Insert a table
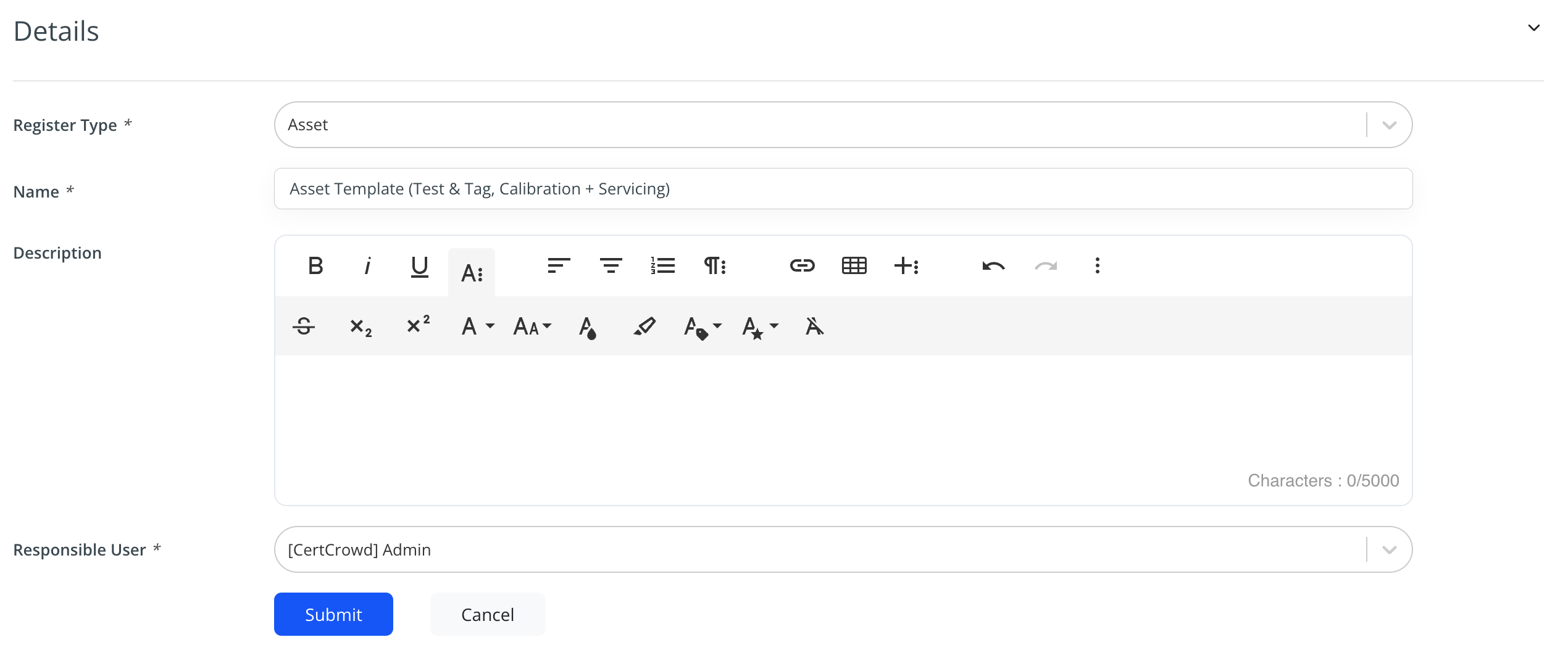This screenshot has width=1568, height=658. click(854, 266)
